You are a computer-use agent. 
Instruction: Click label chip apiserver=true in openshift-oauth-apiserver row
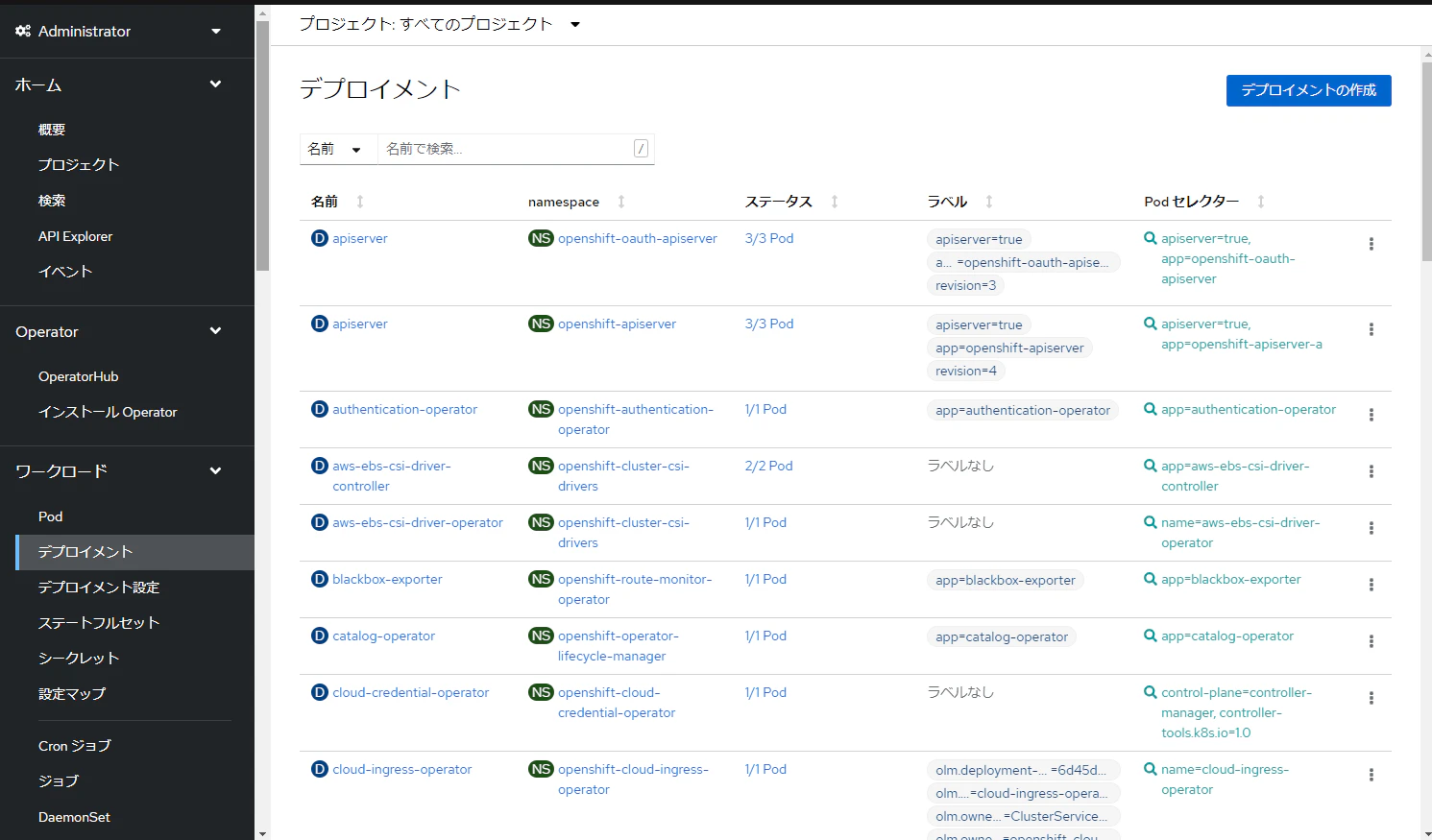click(x=979, y=239)
